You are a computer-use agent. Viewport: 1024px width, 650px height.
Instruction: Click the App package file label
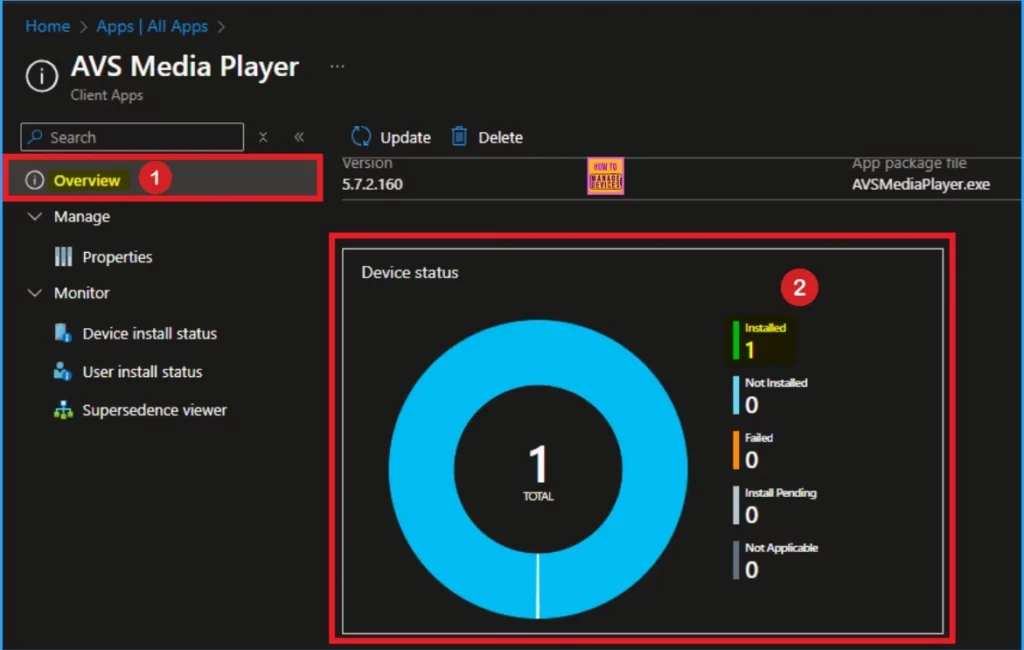point(909,163)
